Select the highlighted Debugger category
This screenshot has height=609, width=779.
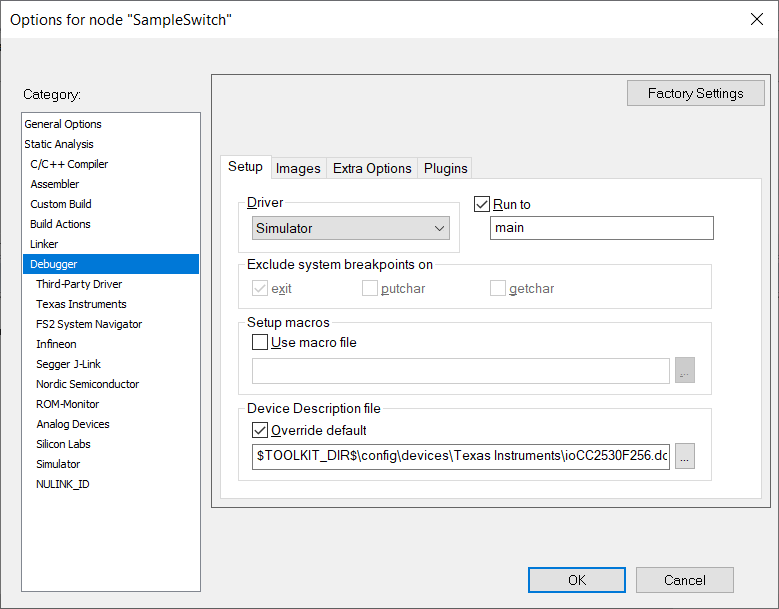[x=111, y=264]
